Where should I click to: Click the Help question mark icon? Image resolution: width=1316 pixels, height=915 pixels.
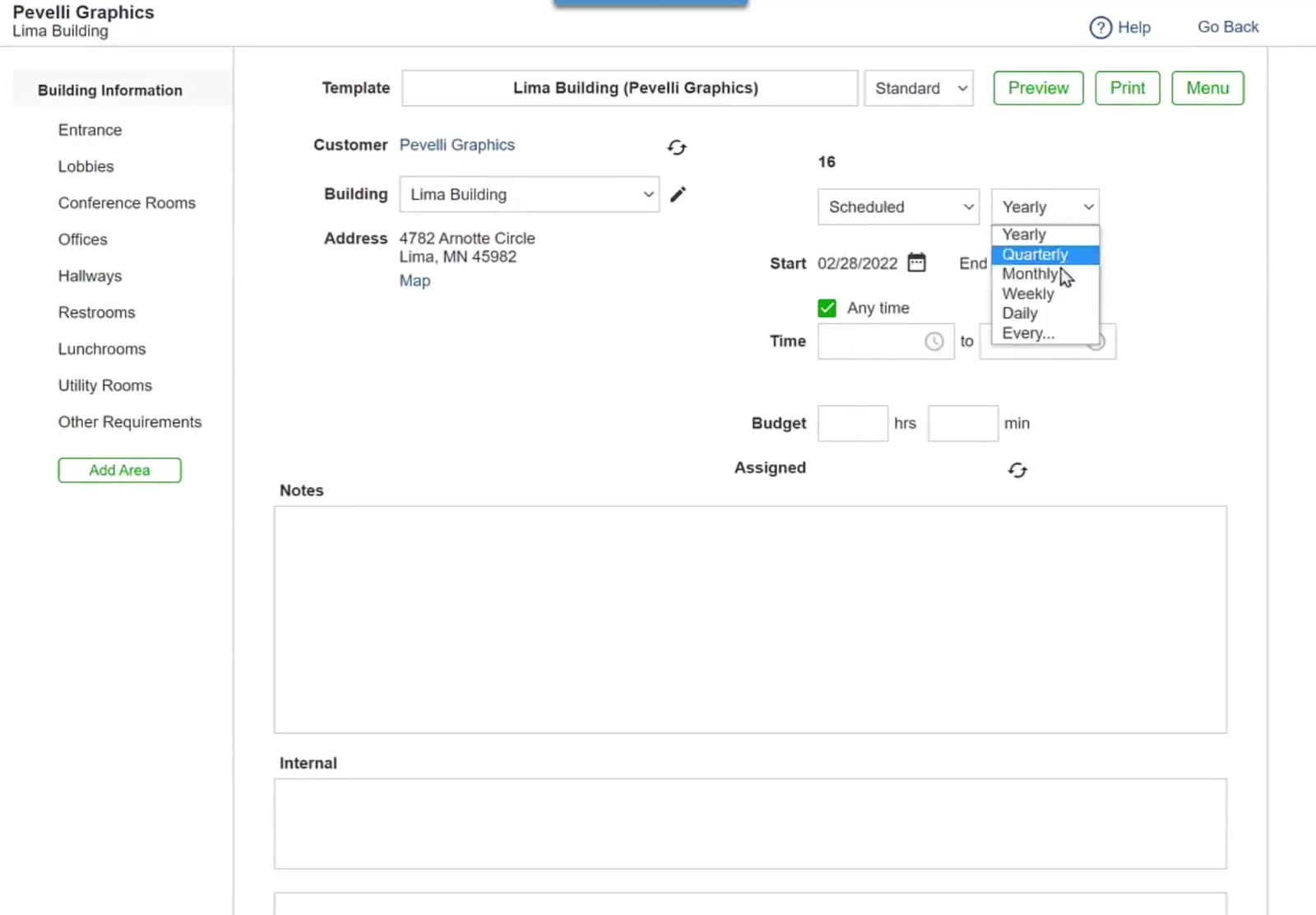click(x=1101, y=27)
